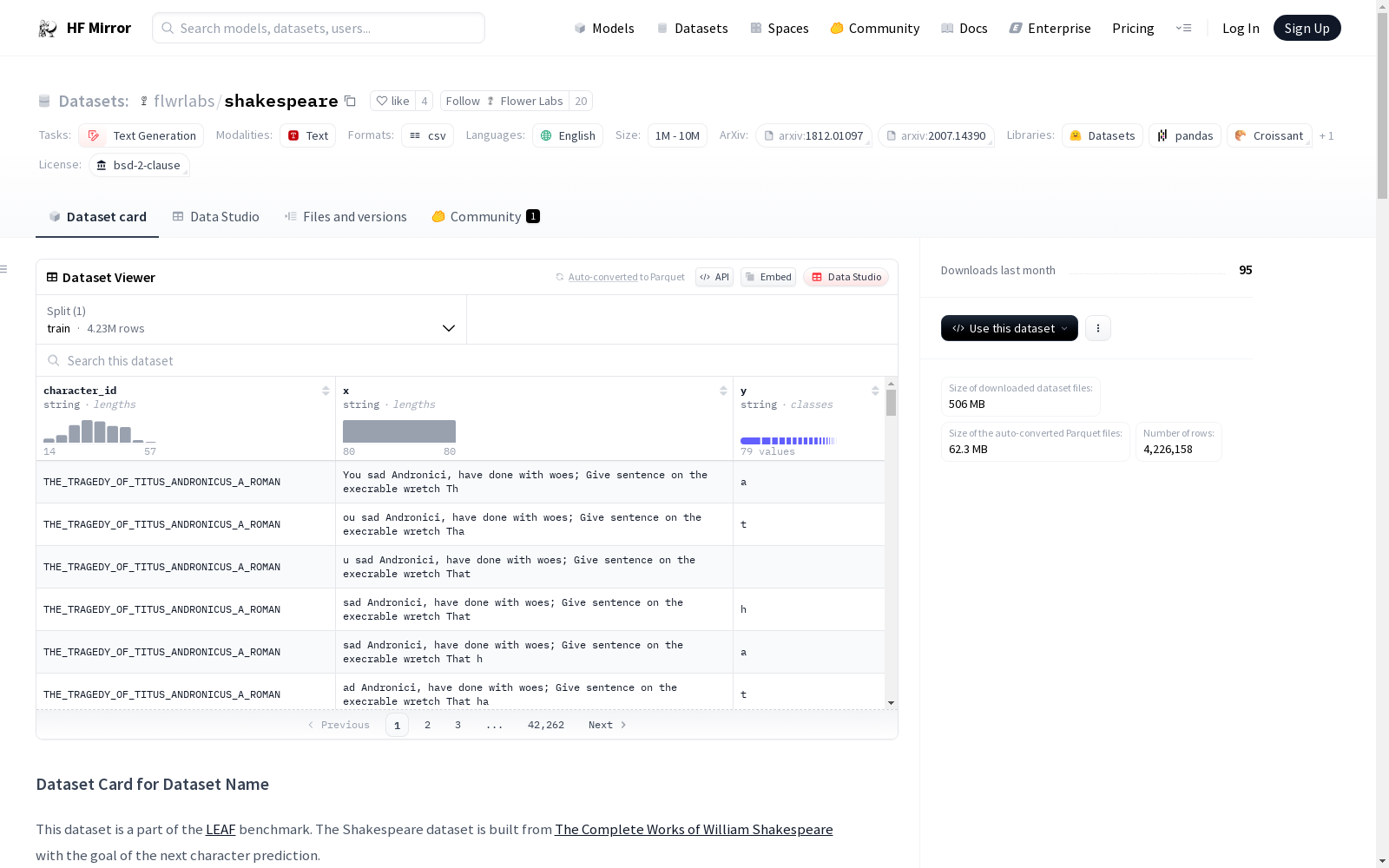1389x868 pixels.
Task: Click the Log In link
Action: tap(1241, 28)
